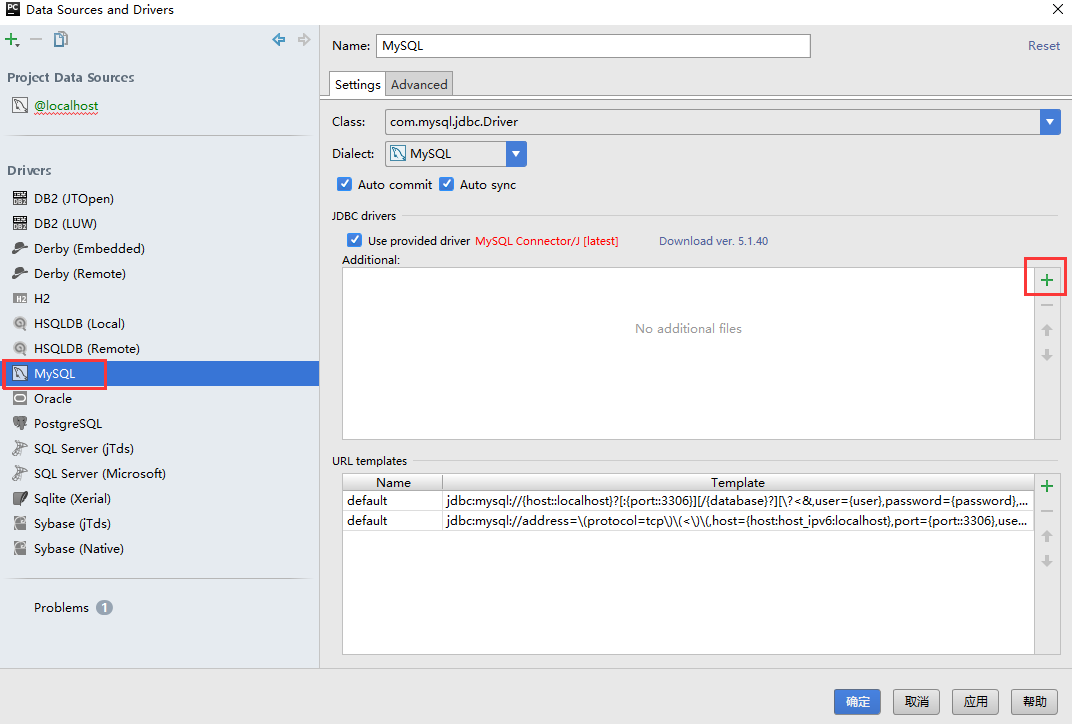Uncheck Use provided driver checkbox
Image resolution: width=1072 pixels, height=724 pixels.
[354, 240]
